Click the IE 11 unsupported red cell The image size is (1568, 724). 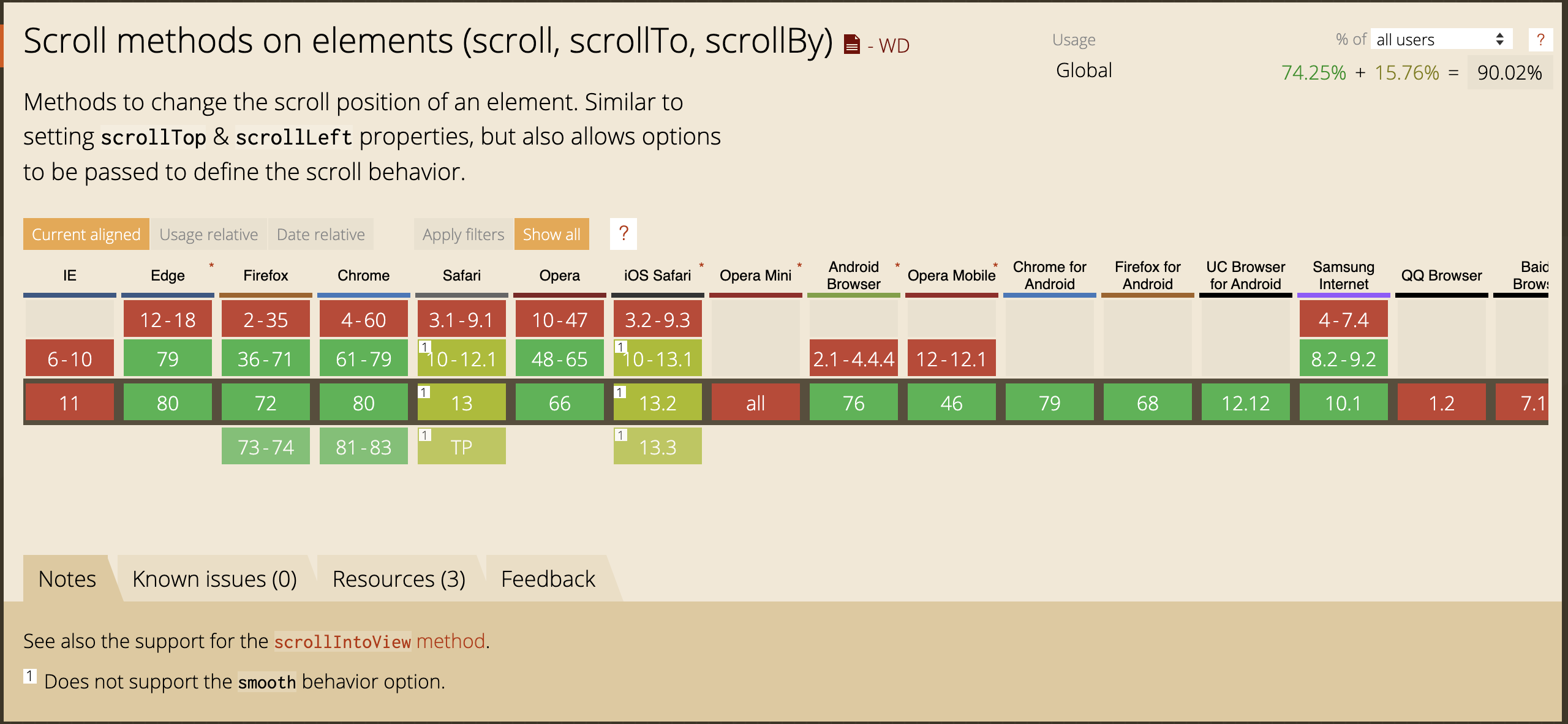69,403
